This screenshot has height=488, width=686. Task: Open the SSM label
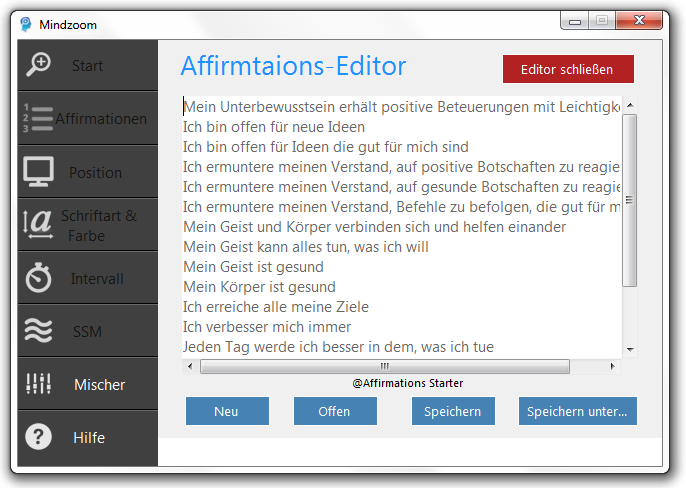[88, 331]
